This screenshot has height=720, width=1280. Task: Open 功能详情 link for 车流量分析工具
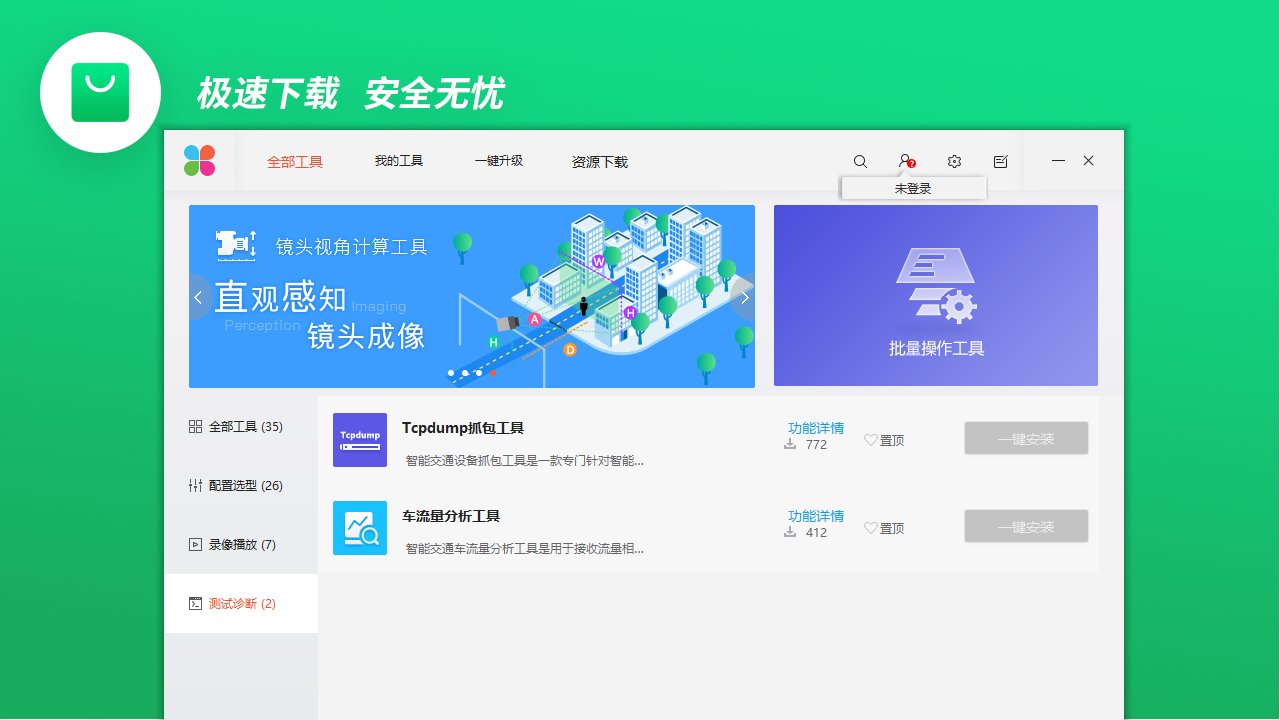point(816,516)
